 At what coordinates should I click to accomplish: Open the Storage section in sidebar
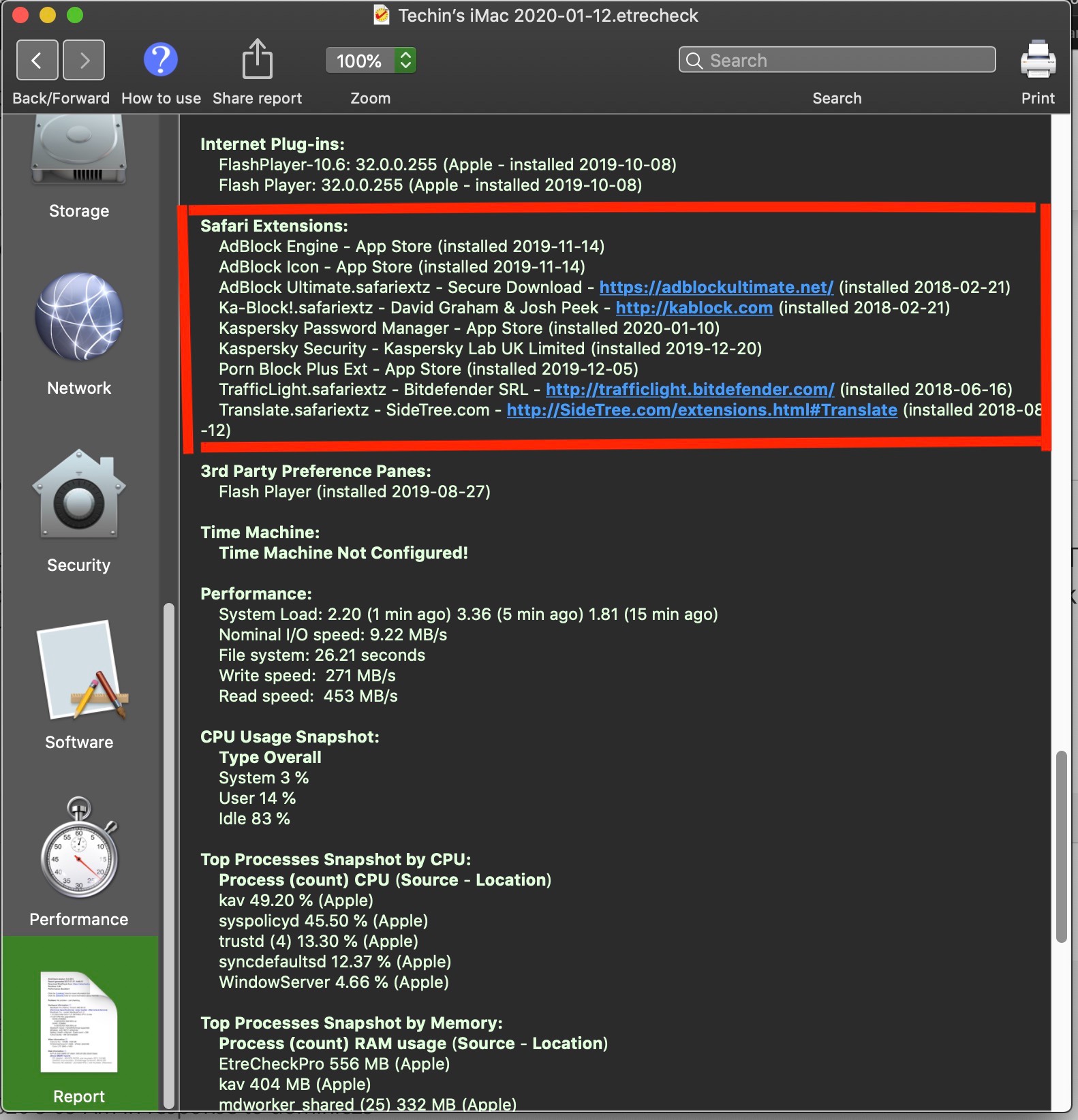click(79, 167)
